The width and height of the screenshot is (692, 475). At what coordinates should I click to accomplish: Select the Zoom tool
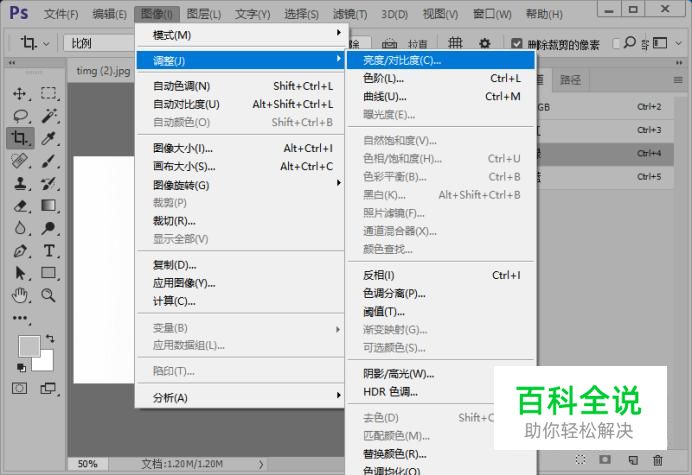(x=49, y=295)
